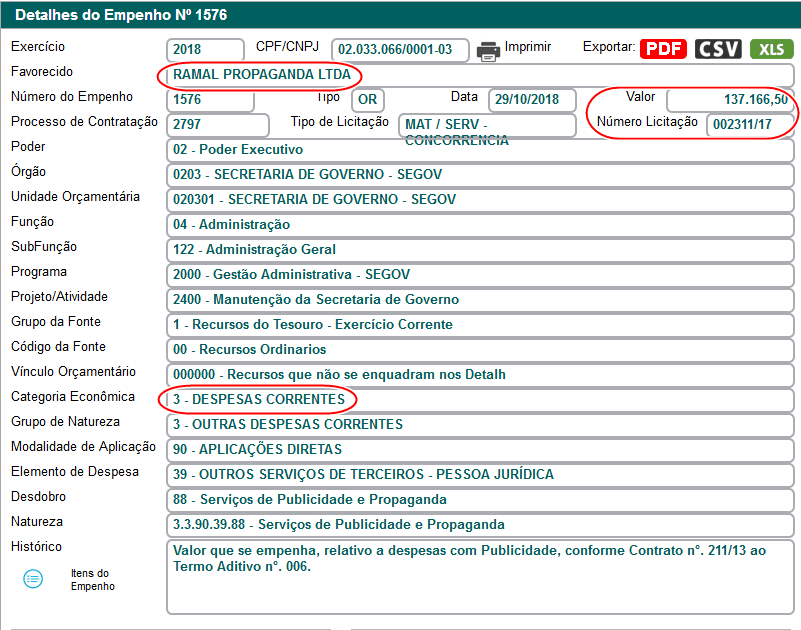This screenshot has height=630, width=801.
Task: Click the Processo de Contratação field 2797
Action: (218, 125)
